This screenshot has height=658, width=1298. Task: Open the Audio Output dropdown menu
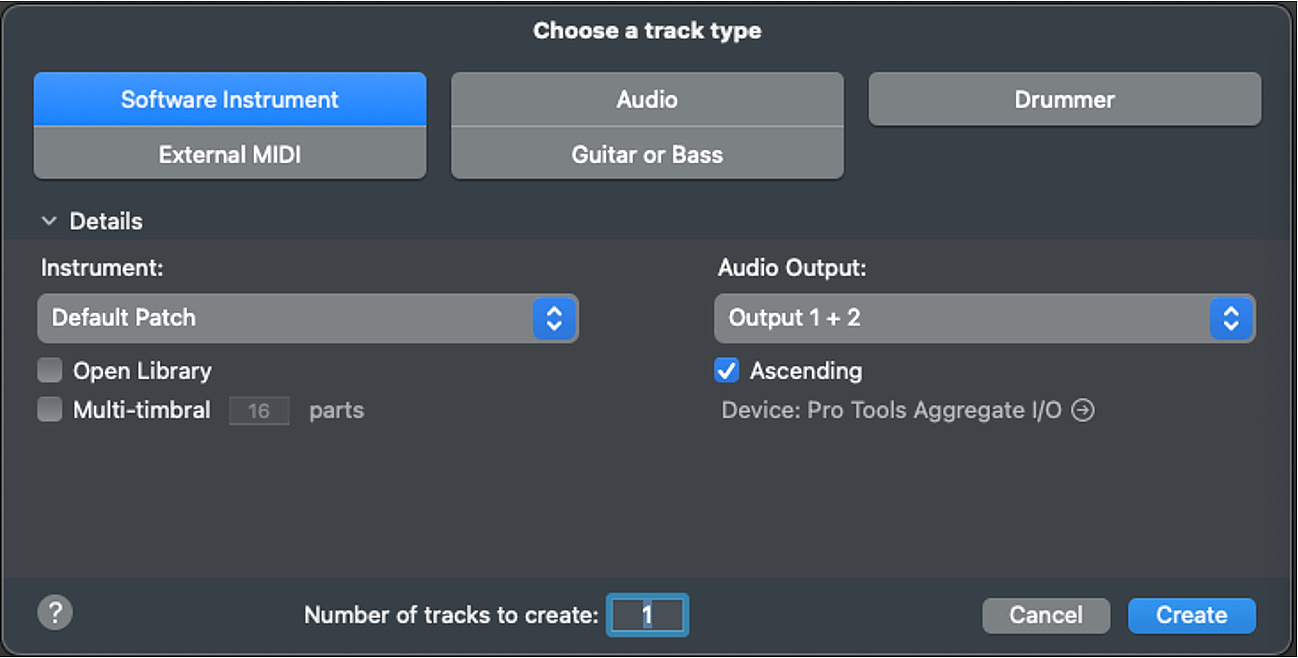tap(985, 318)
